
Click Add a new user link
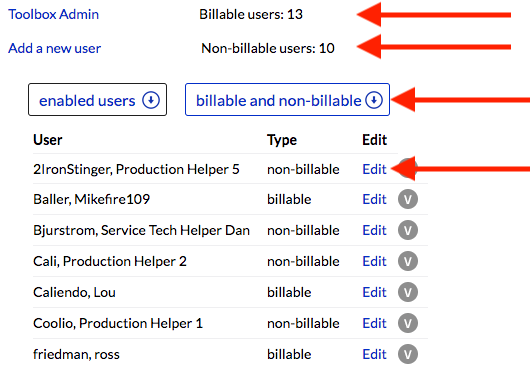[x=54, y=48]
